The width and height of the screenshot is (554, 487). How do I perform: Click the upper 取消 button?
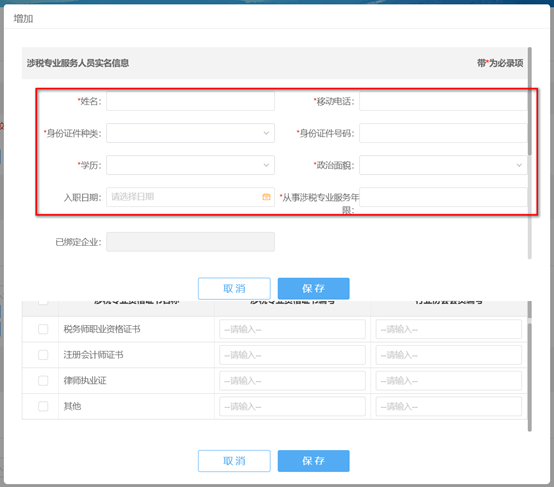(x=234, y=288)
